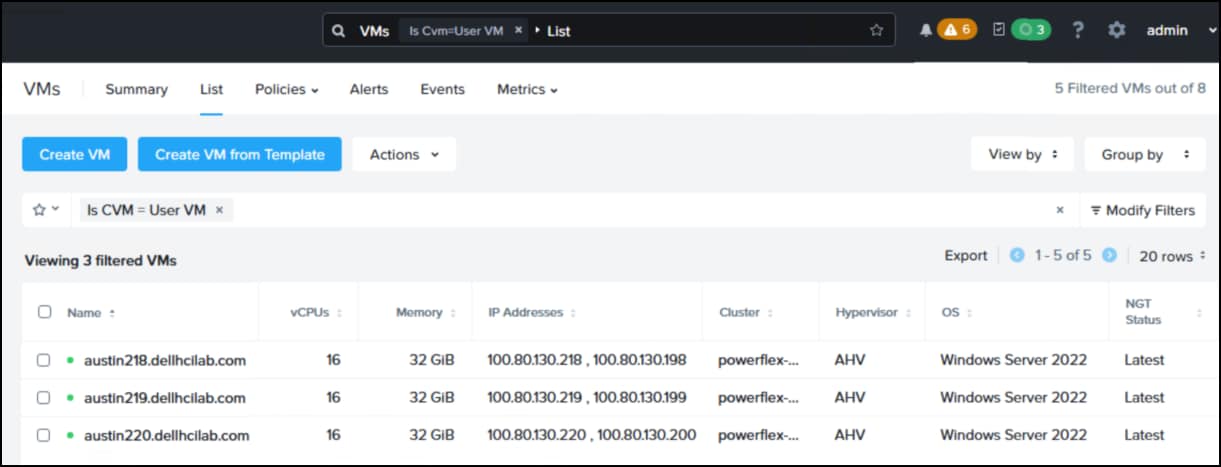The height and width of the screenshot is (467, 1221).
Task: Click the Export link
Action: [966, 256]
